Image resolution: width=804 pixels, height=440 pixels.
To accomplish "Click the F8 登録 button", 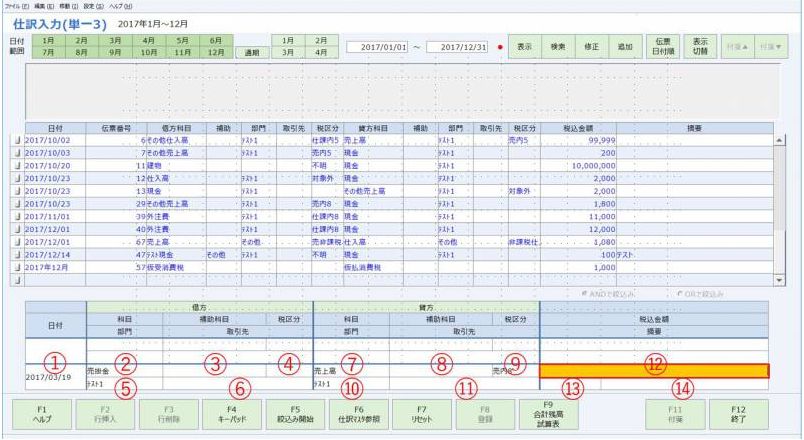I will [485, 414].
